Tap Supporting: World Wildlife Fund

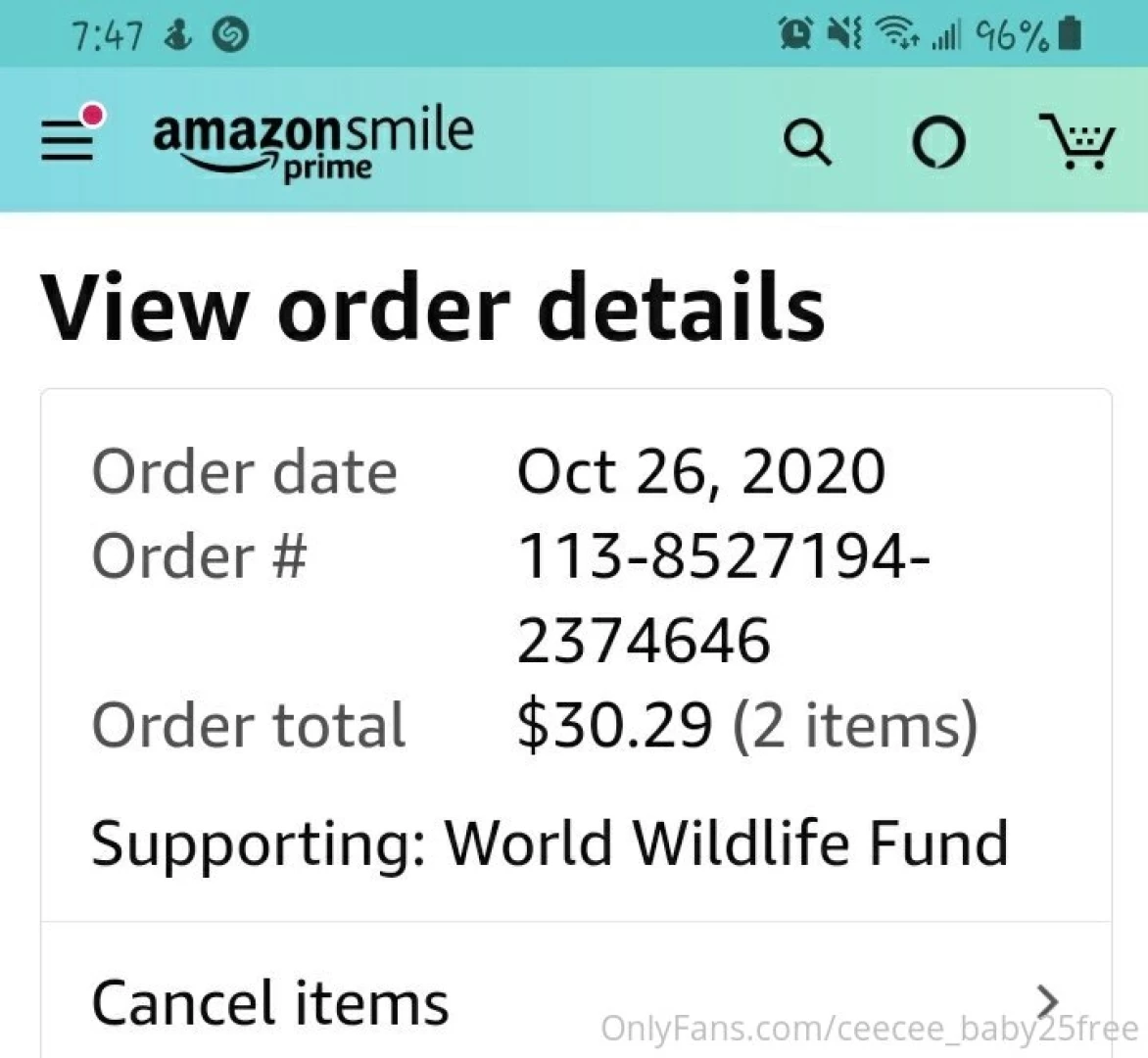tap(550, 842)
